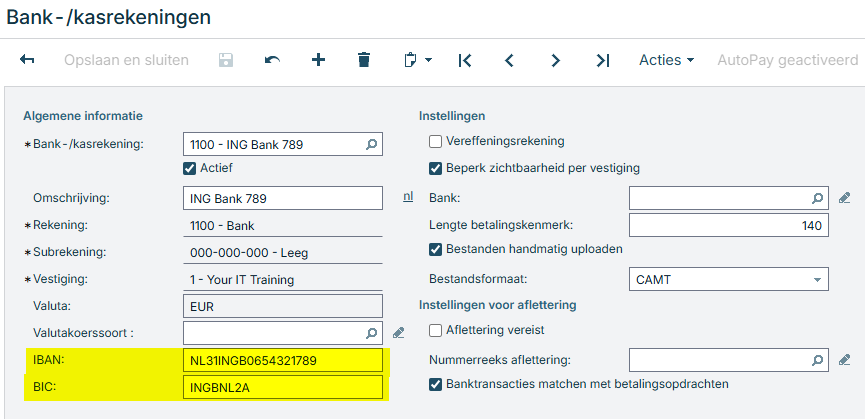Click the Bank input field
865x419 pixels.
tap(728, 198)
